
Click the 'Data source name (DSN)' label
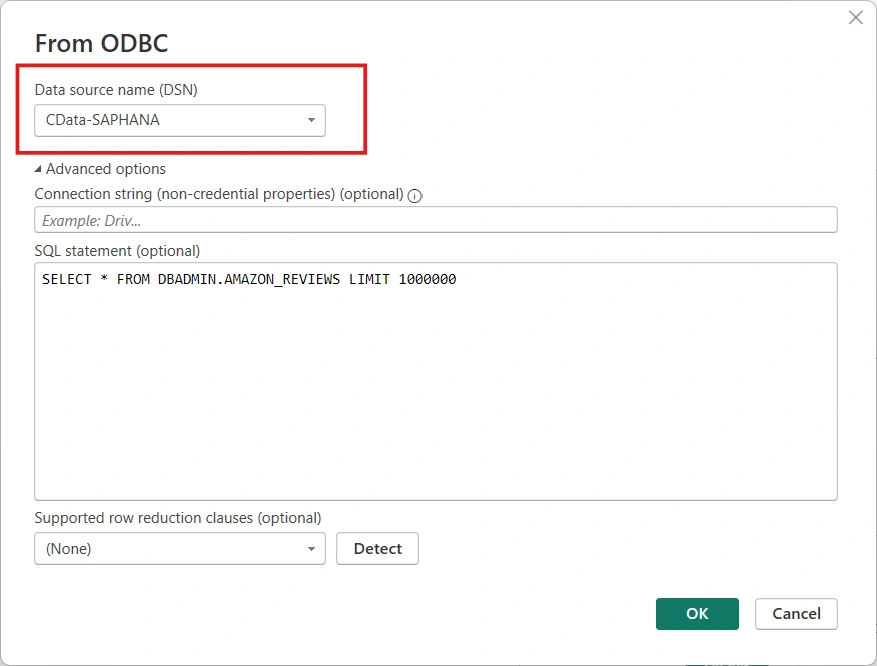pyautogui.click(x=116, y=89)
